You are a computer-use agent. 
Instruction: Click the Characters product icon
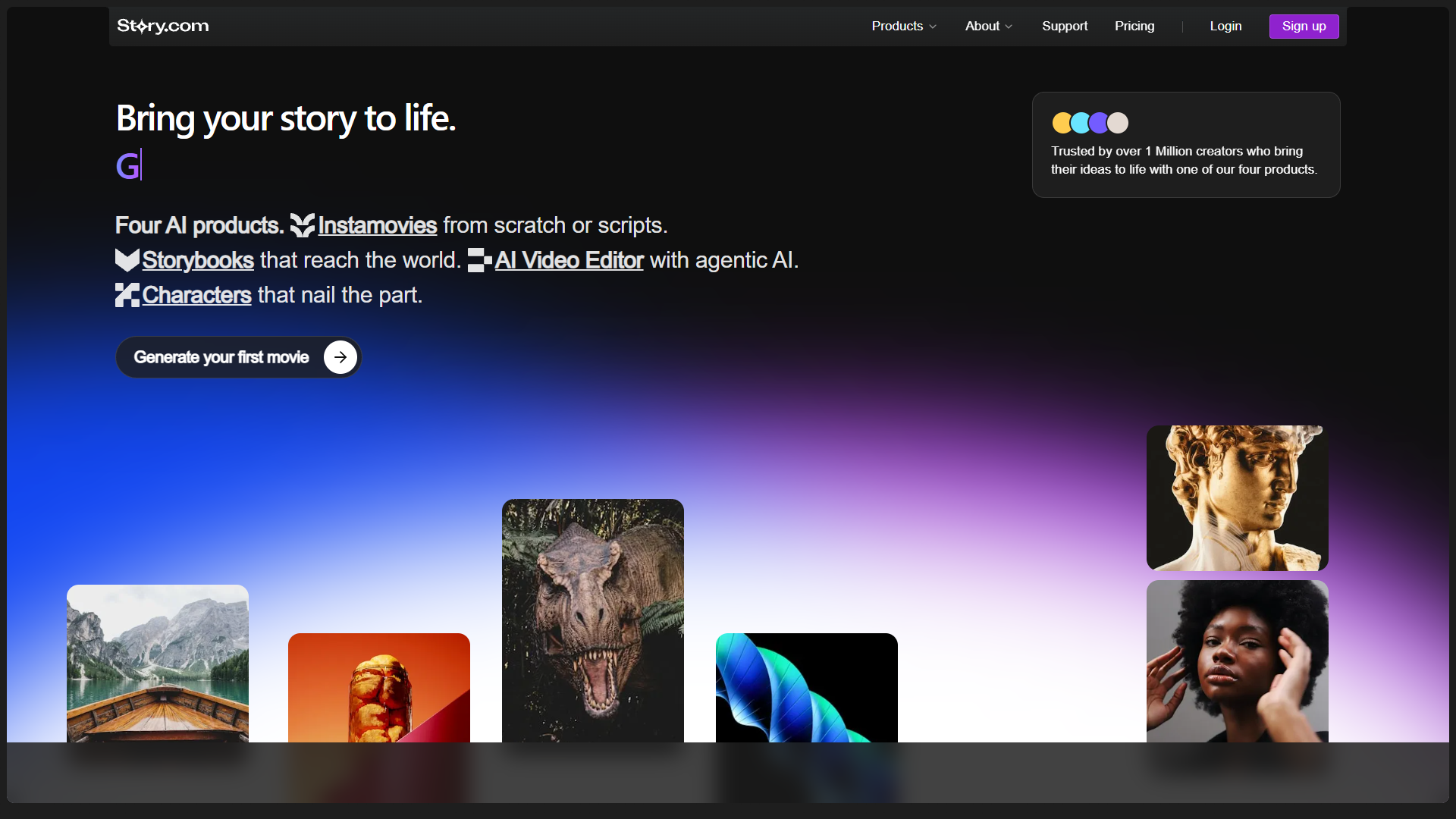pyautogui.click(x=127, y=295)
